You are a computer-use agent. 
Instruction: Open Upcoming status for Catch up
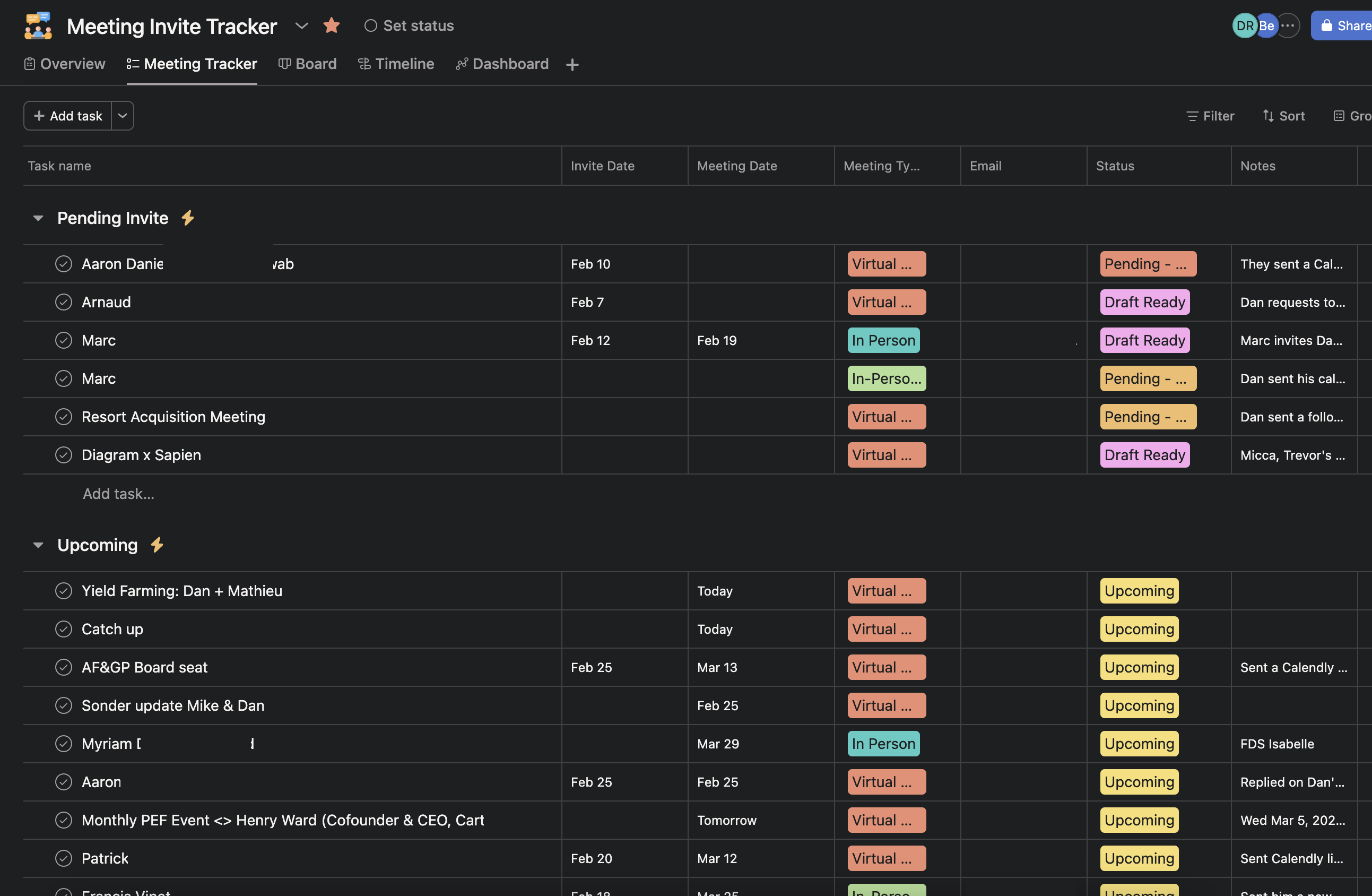pyautogui.click(x=1139, y=629)
